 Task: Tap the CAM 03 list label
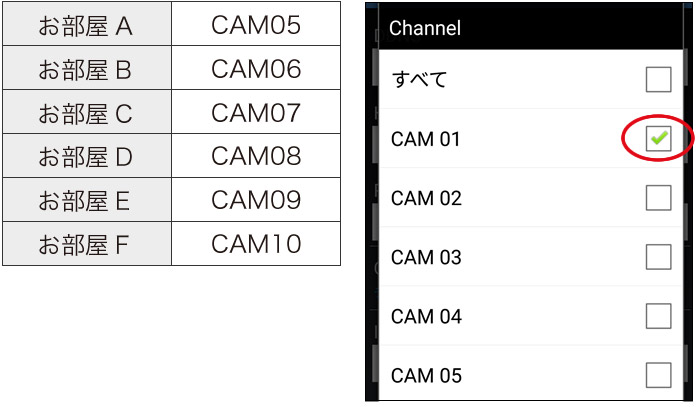point(426,257)
